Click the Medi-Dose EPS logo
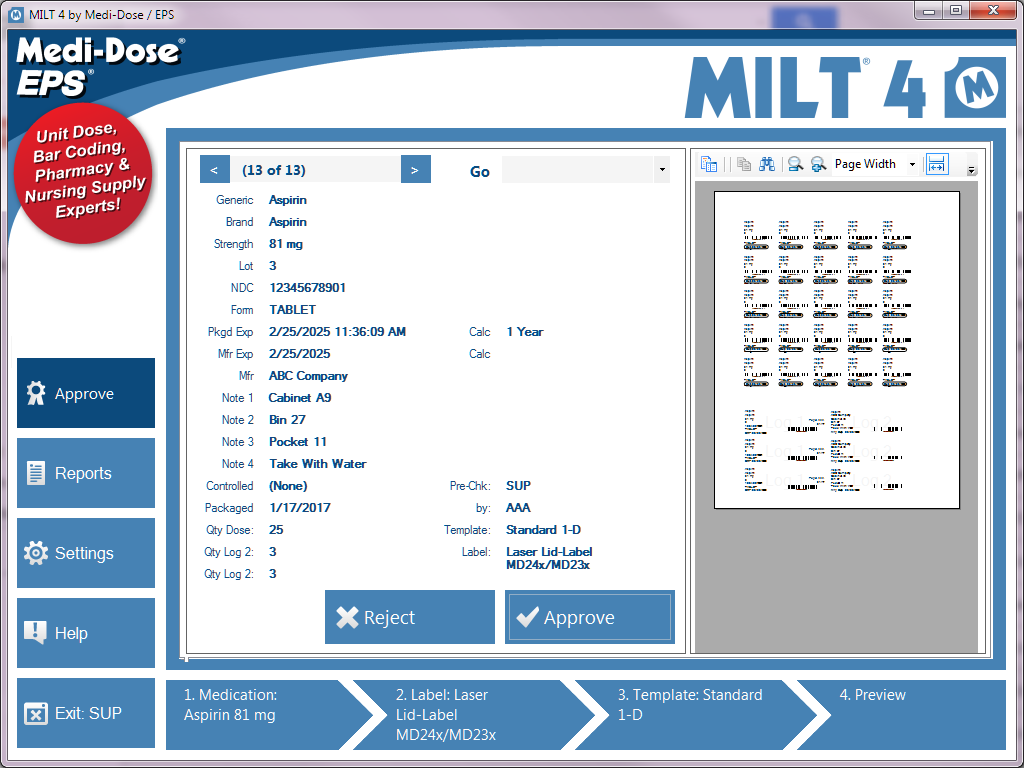Image resolution: width=1024 pixels, height=768 pixels. click(x=99, y=67)
